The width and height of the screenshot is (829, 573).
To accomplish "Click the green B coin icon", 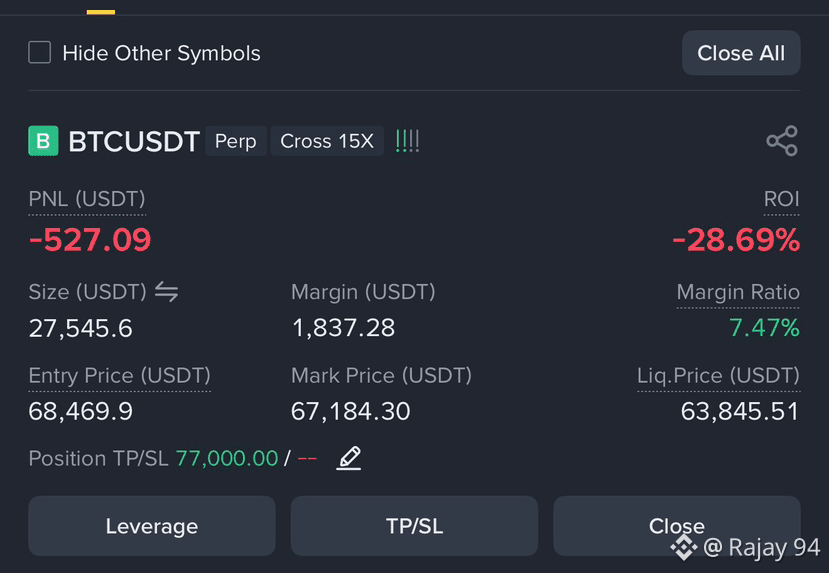I will [x=43, y=141].
